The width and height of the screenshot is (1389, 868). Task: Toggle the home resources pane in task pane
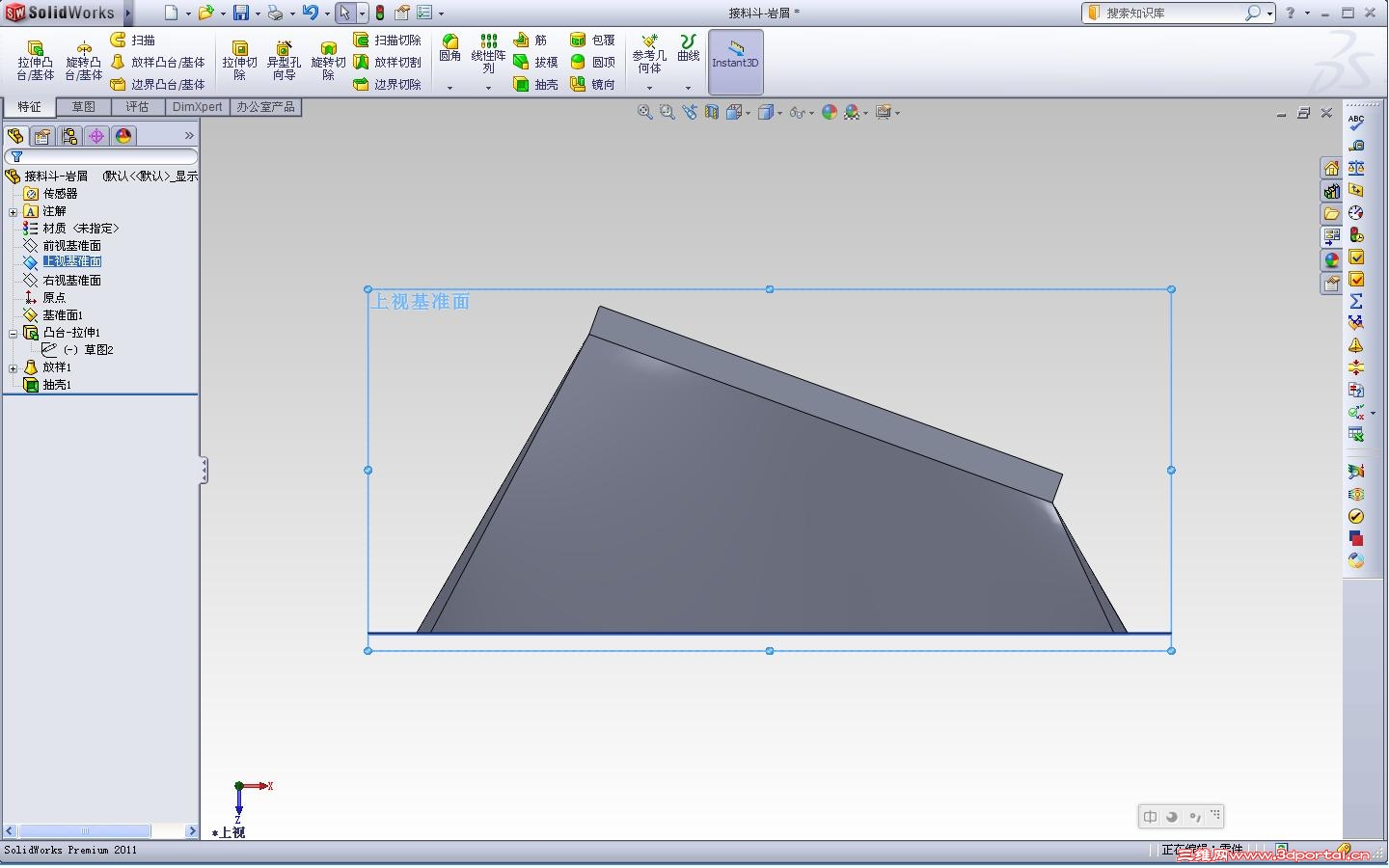coord(1331,169)
